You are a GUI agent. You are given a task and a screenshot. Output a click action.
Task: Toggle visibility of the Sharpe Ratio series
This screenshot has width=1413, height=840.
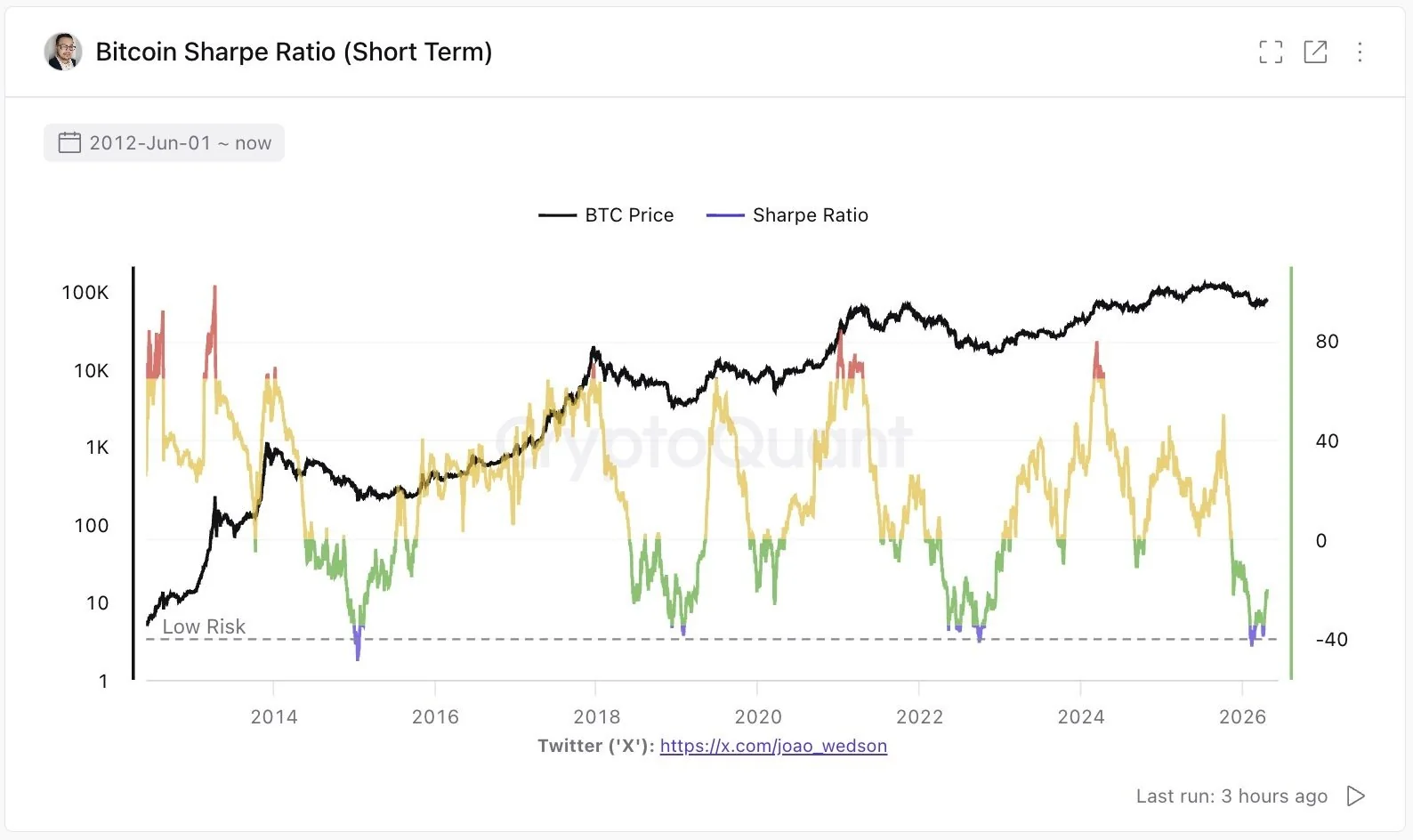[810, 214]
